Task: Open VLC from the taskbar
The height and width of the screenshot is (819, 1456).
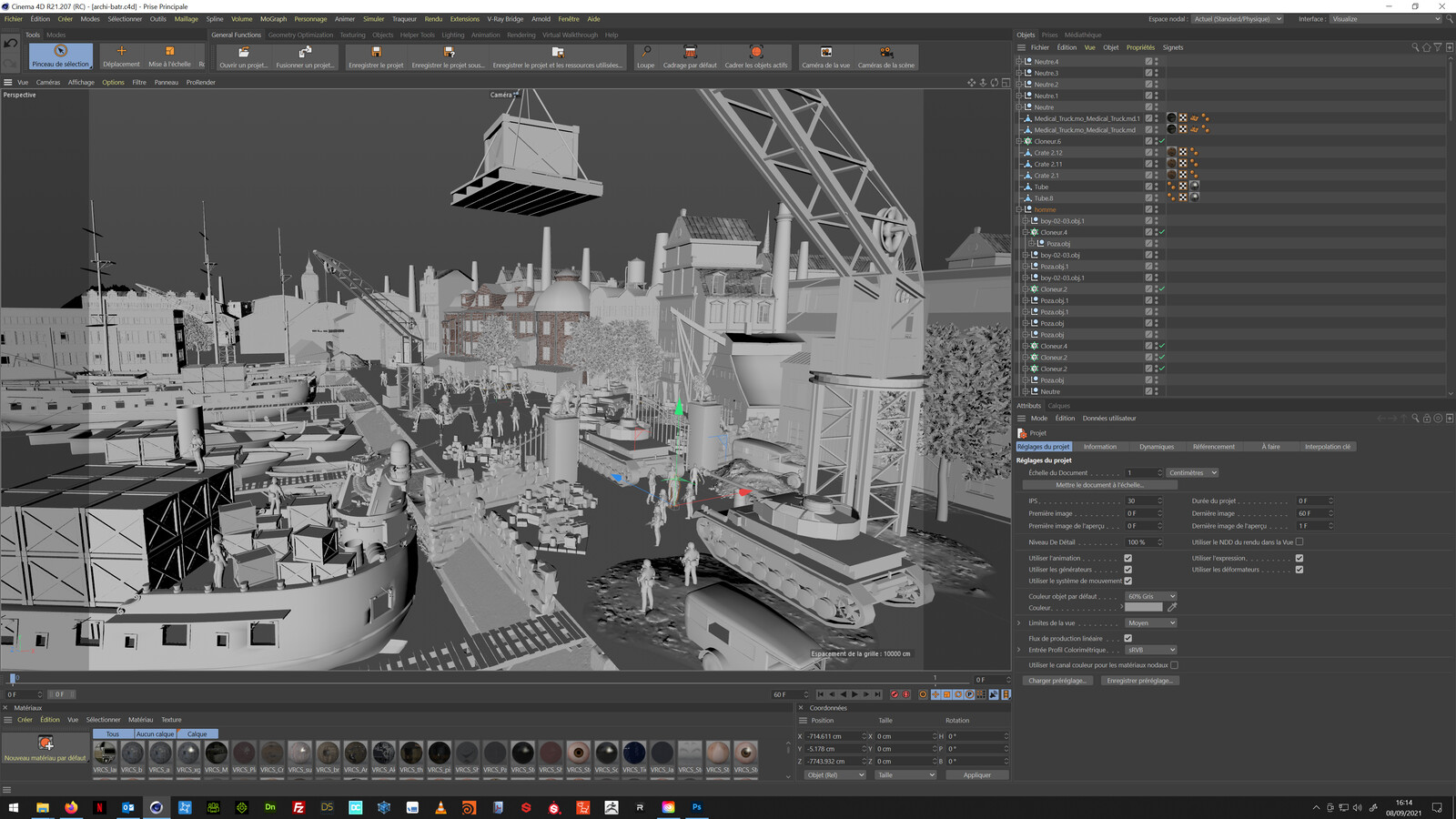Action: point(440,807)
